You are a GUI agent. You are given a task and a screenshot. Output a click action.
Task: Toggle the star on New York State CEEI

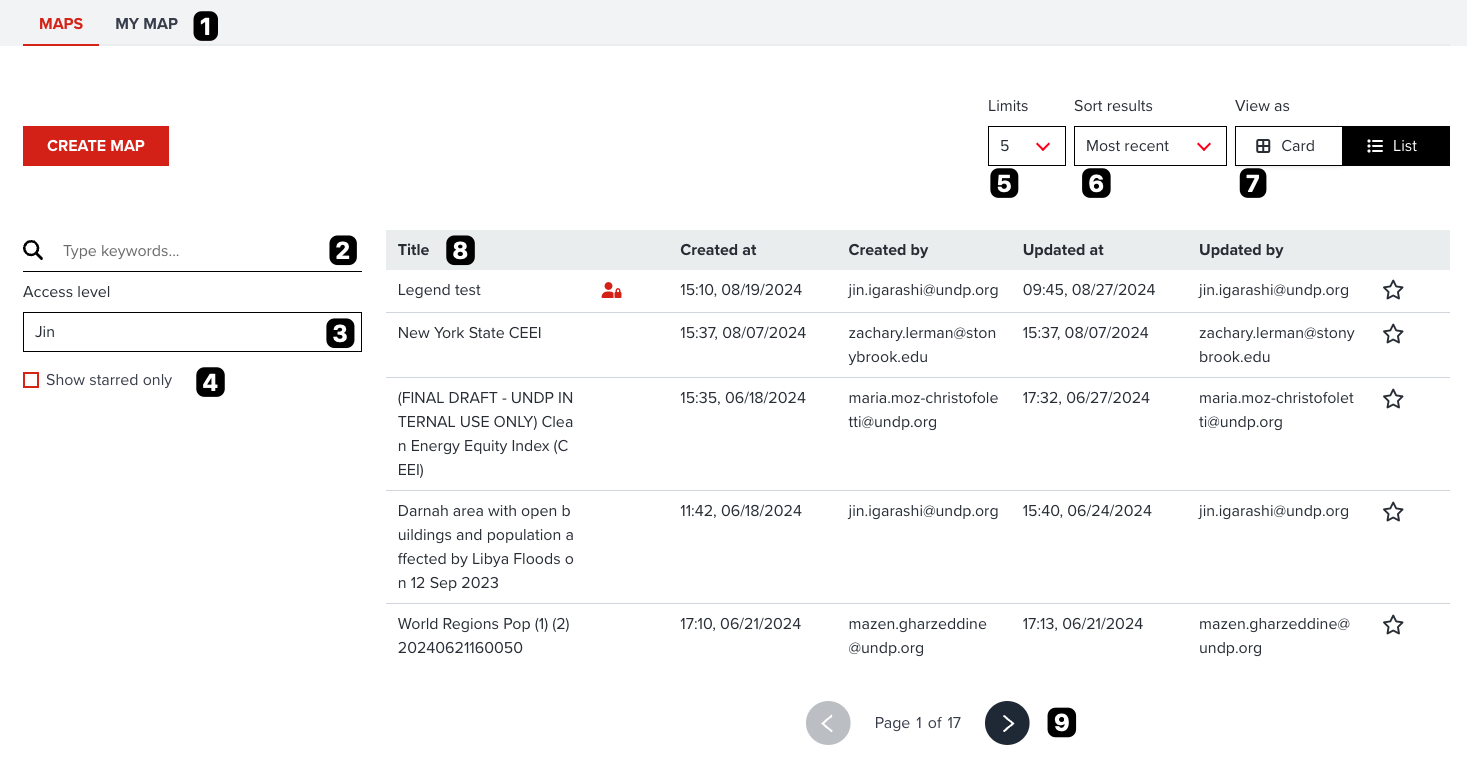click(x=1393, y=333)
